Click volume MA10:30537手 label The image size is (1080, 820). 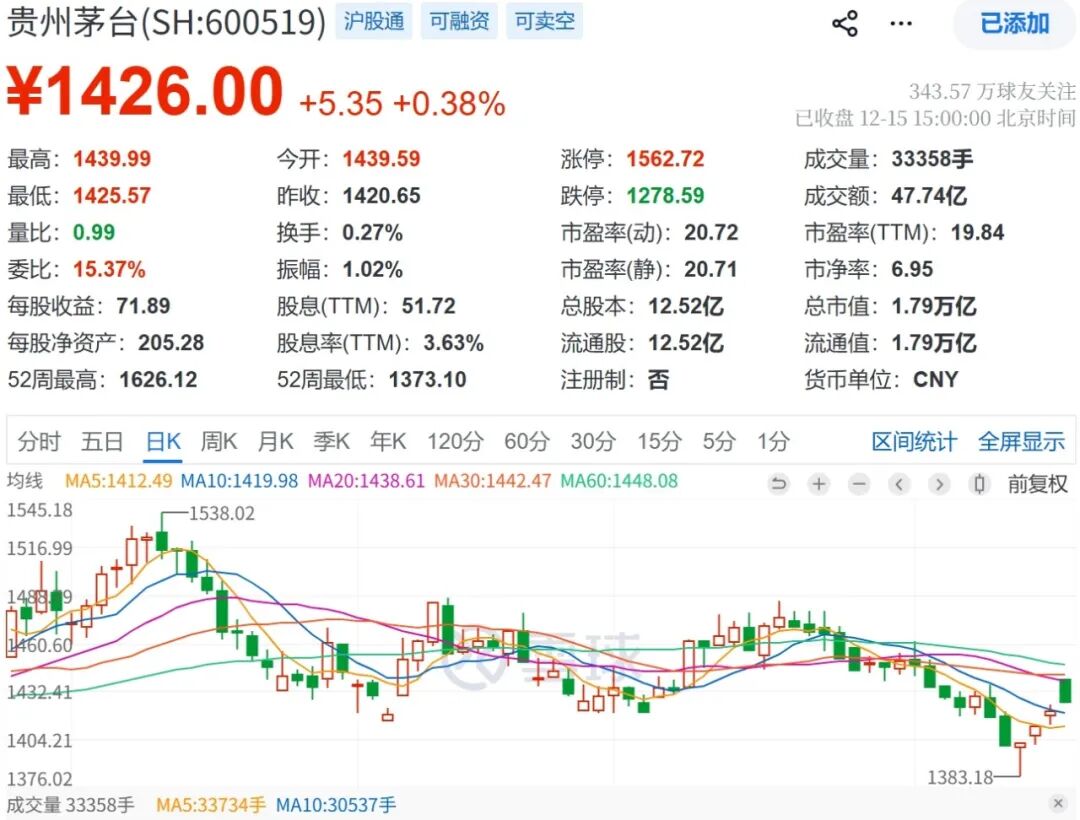point(336,804)
